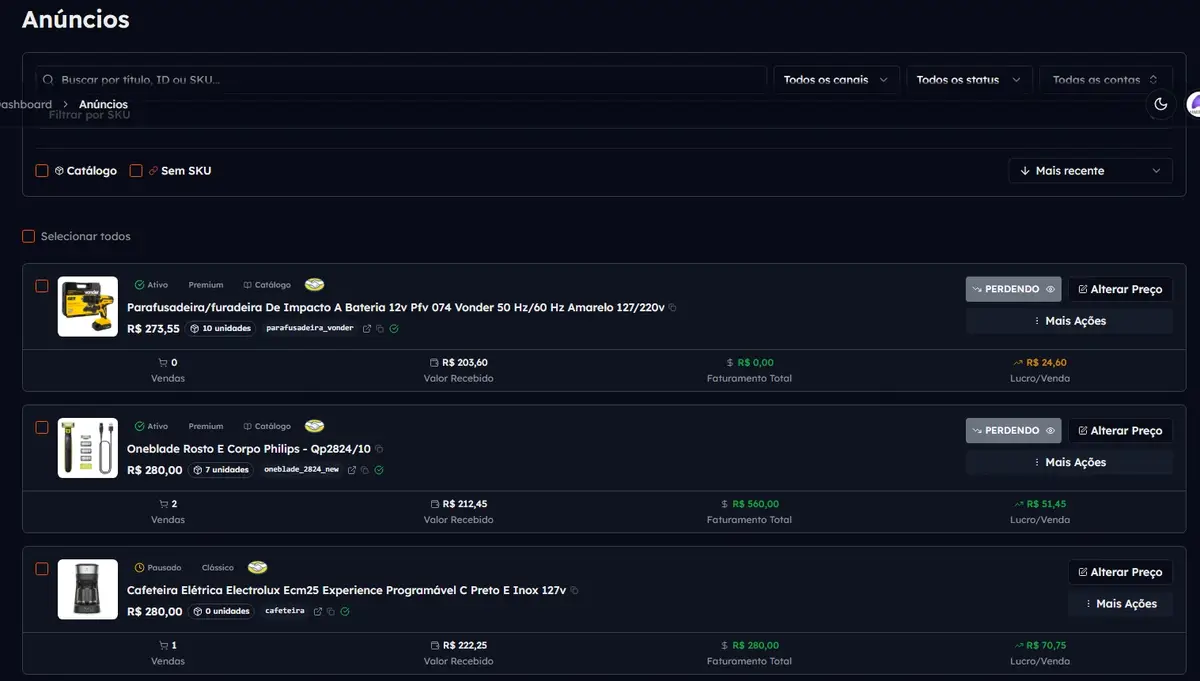Copy SKU icon next to oneblade_2824_new

[365, 470]
